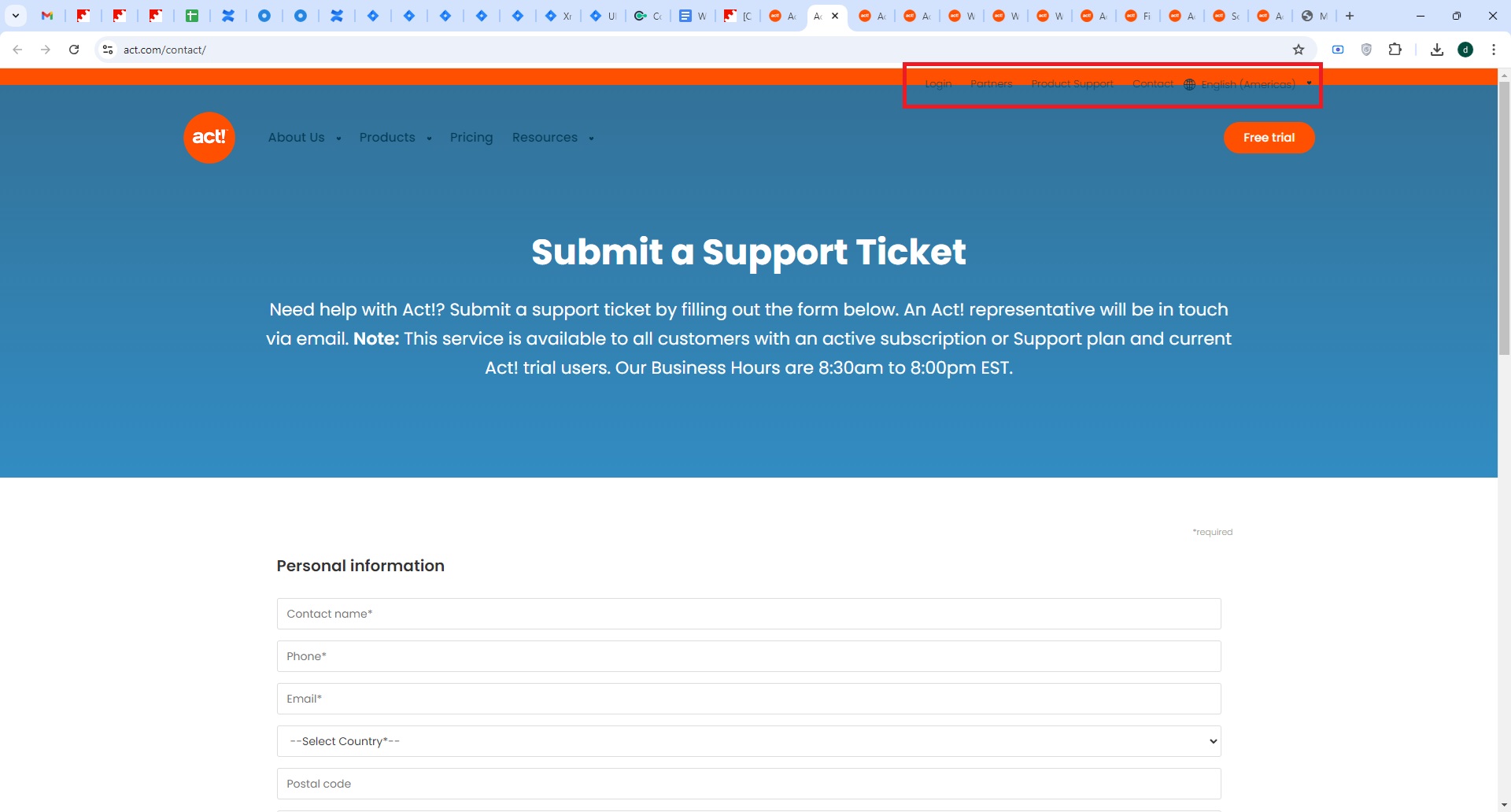Expand the About Us menu
The image size is (1511, 812).
[x=305, y=138]
